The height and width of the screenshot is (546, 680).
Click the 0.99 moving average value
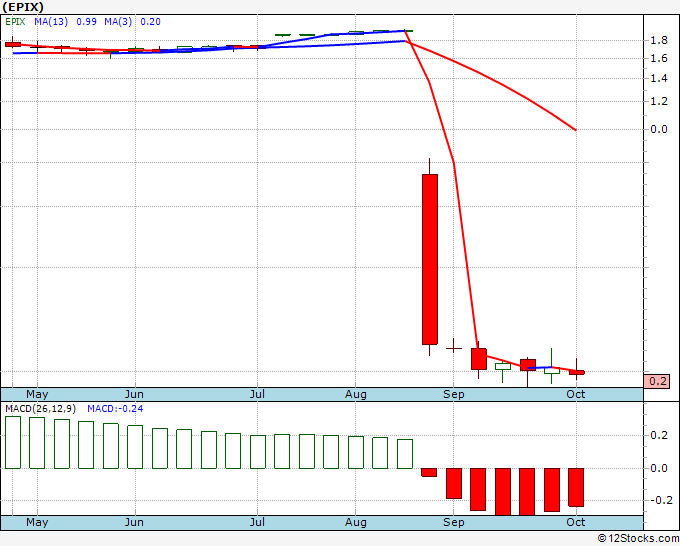pos(86,22)
